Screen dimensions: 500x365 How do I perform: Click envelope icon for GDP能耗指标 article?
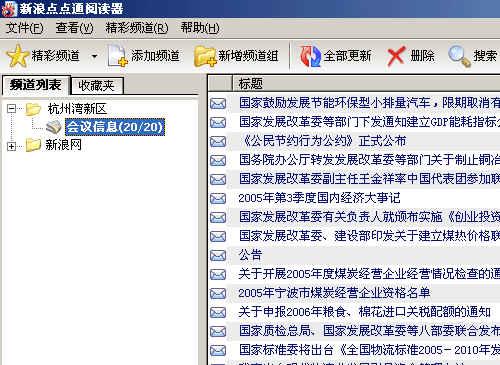click(x=218, y=123)
